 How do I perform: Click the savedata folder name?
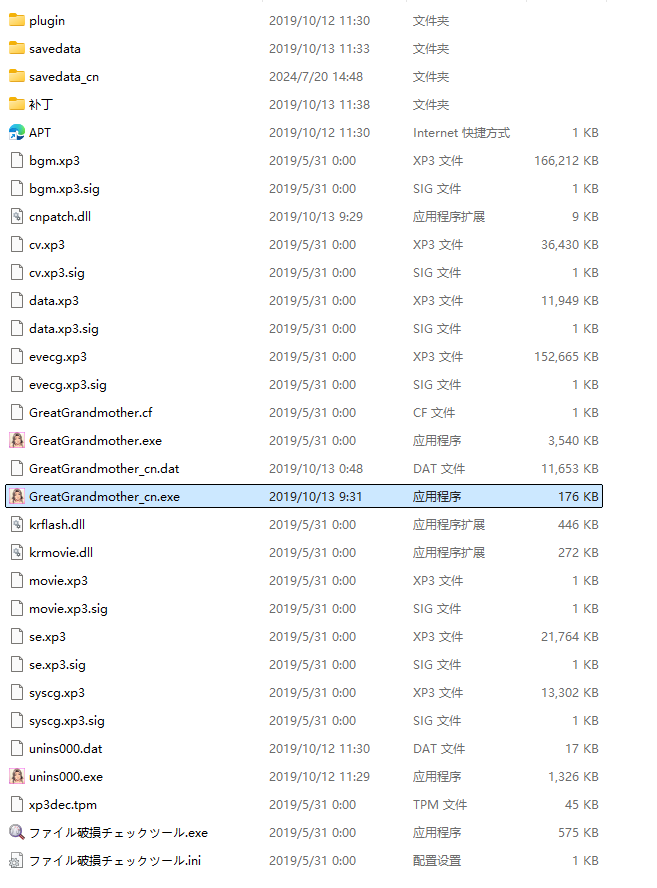click(55, 48)
